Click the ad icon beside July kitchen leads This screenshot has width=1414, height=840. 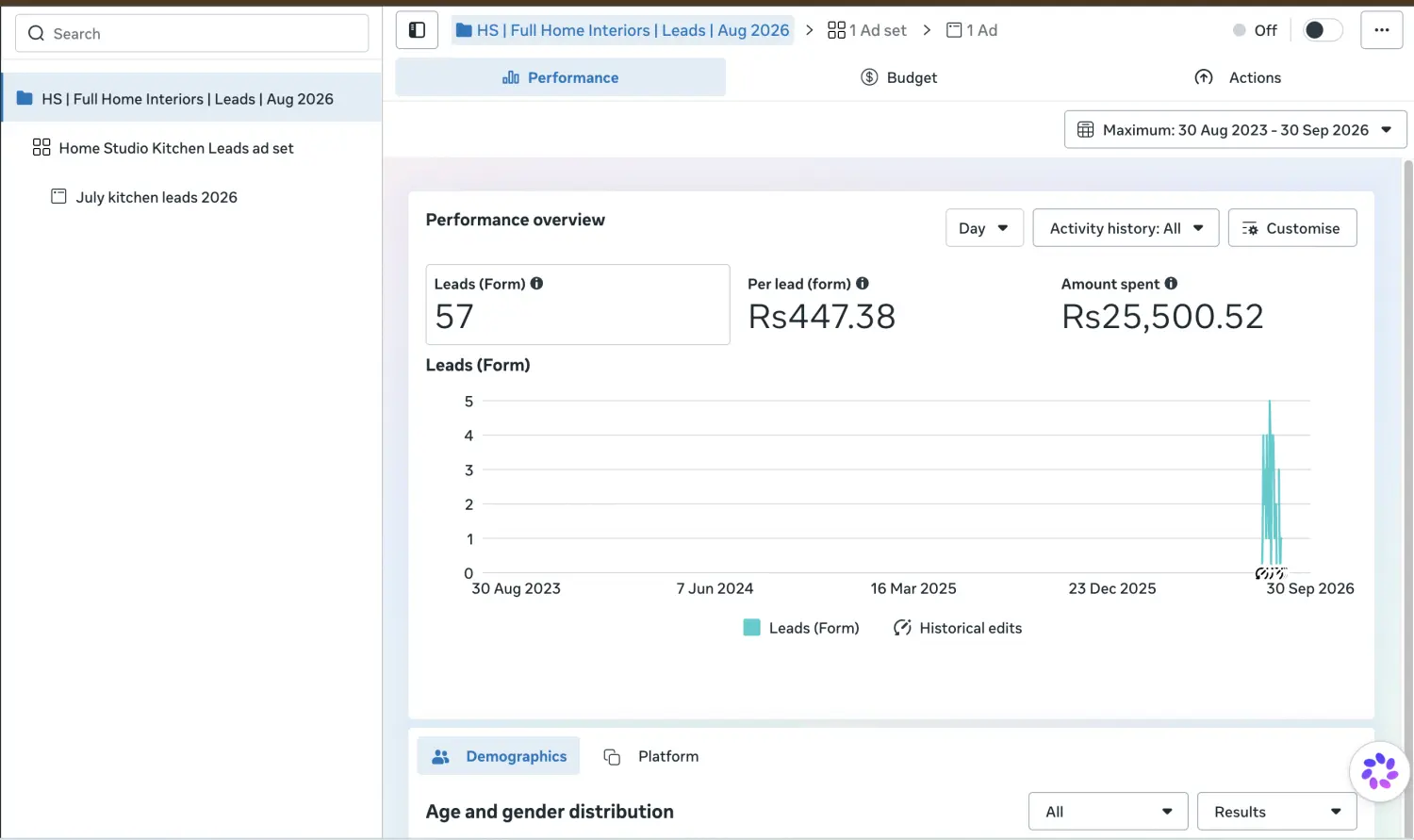(x=58, y=196)
